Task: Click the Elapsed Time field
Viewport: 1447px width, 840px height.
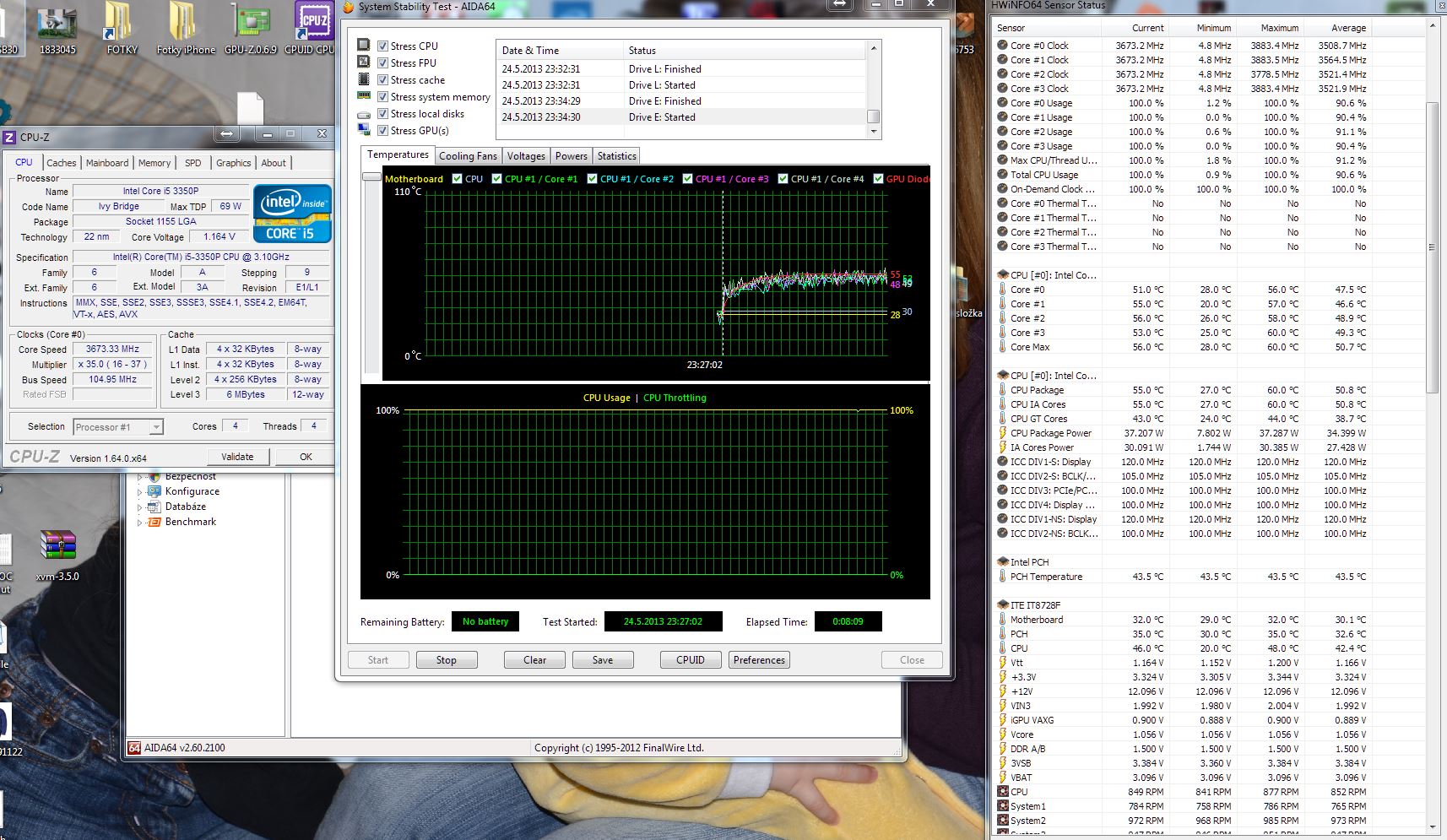Action: (x=848, y=621)
